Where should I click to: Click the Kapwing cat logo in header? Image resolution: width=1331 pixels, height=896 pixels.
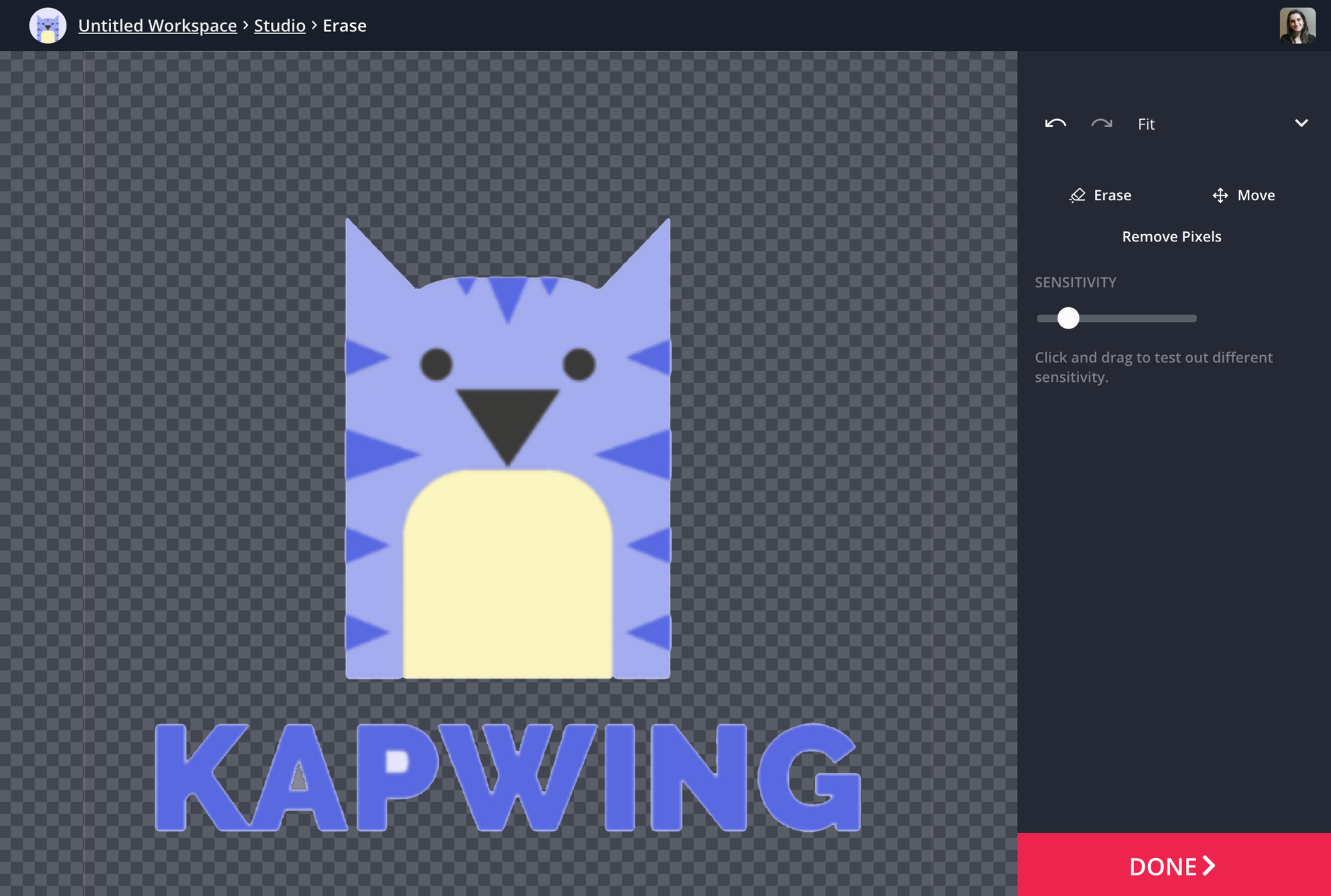(x=48, y=26)
